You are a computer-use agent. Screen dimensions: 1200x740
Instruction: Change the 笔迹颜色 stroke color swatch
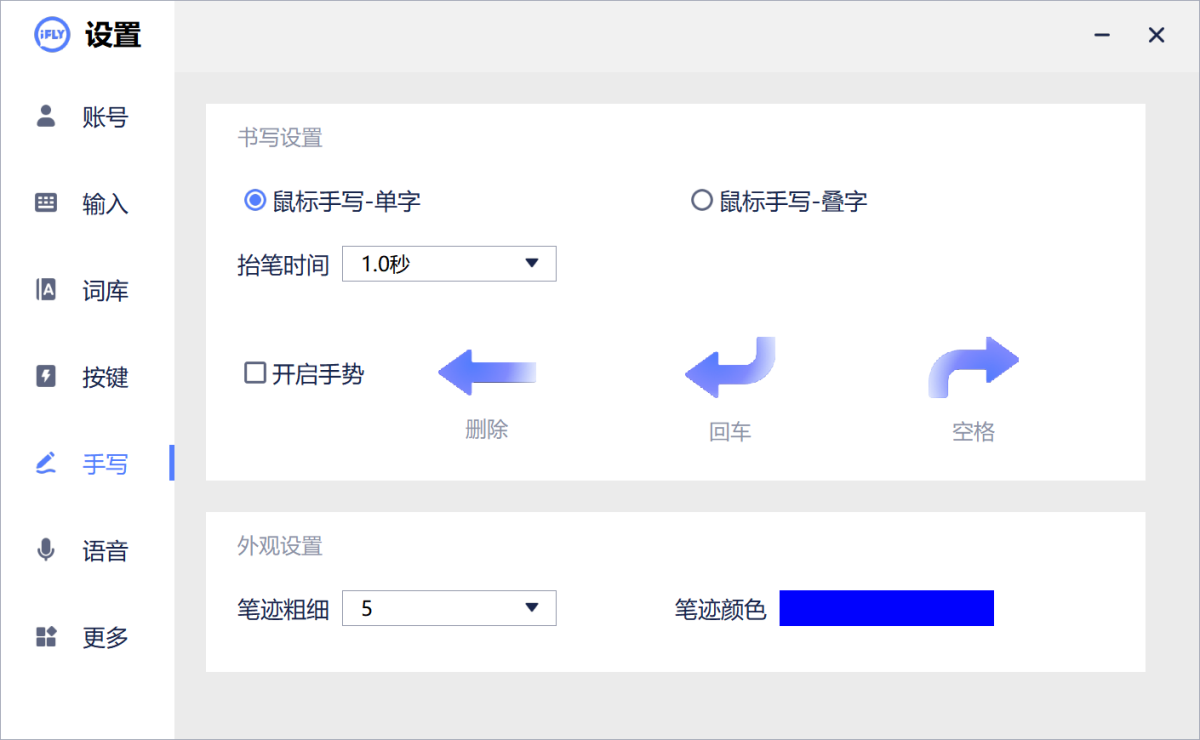click(887, 607)
